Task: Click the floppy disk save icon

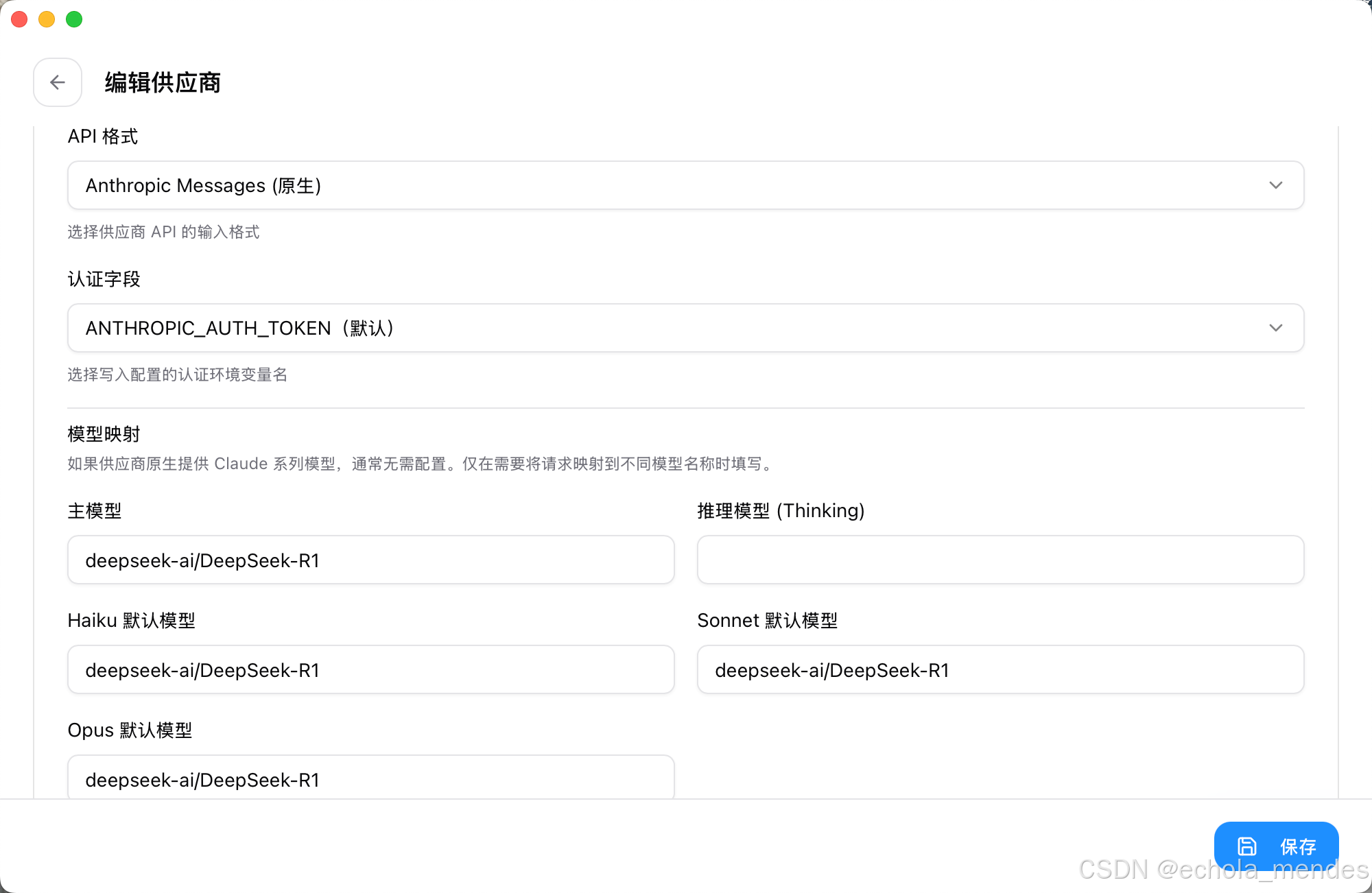Action: [x=1246, y=846]
